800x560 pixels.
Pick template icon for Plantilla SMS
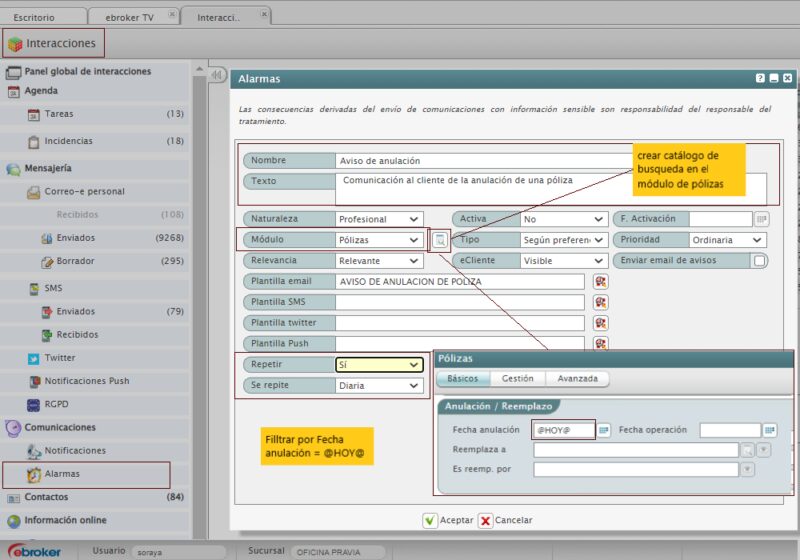(x=601, y=302)
